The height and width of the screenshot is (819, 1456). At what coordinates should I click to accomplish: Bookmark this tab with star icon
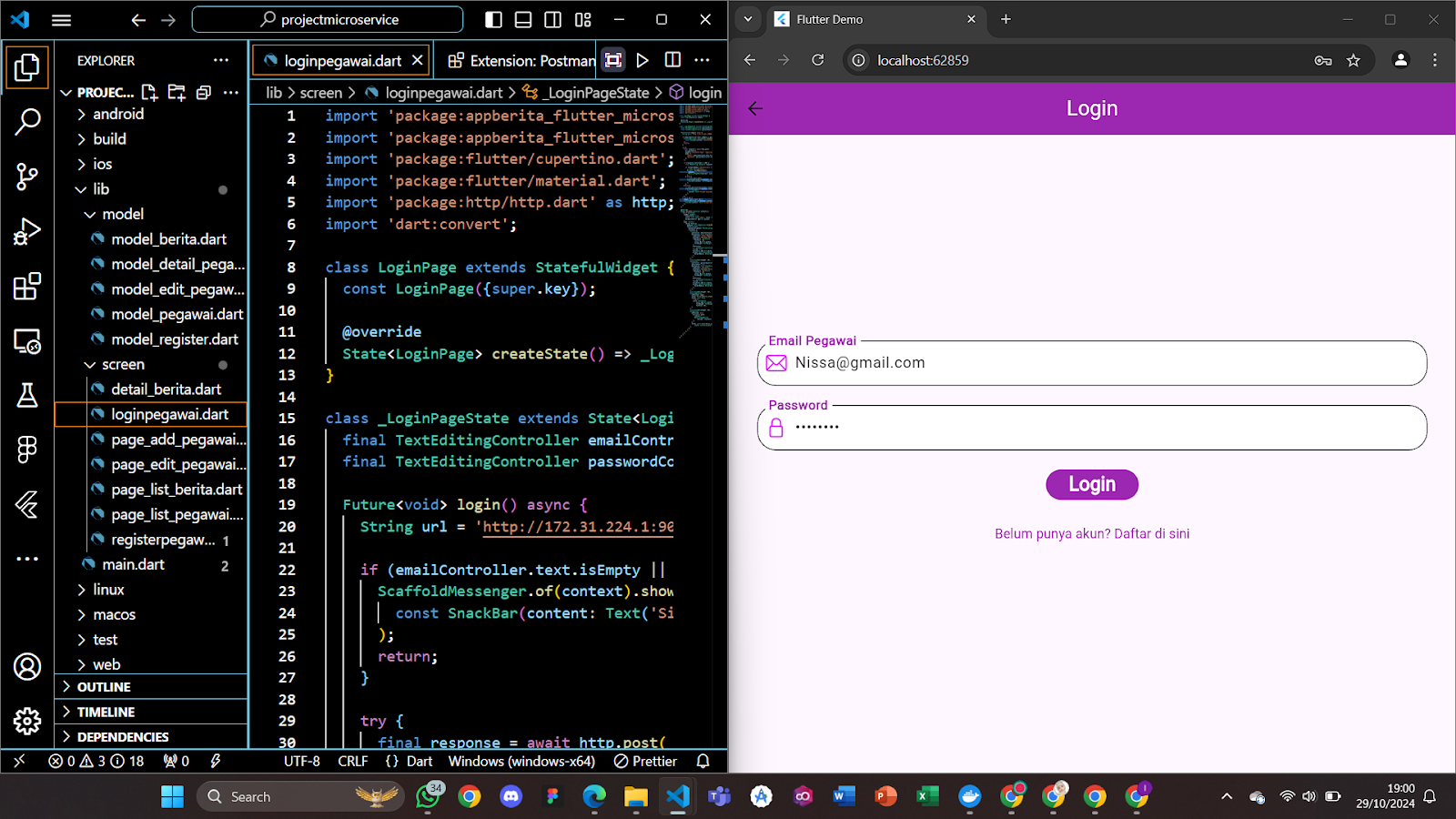click(x=1353, y=60)
